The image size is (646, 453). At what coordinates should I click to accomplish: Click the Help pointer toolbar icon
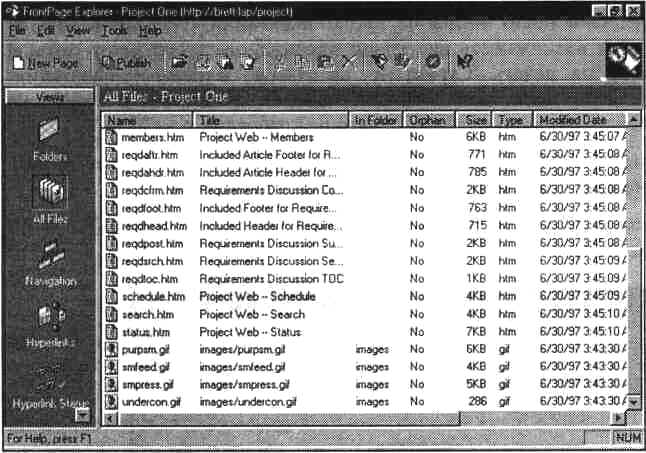click(464, 62)
